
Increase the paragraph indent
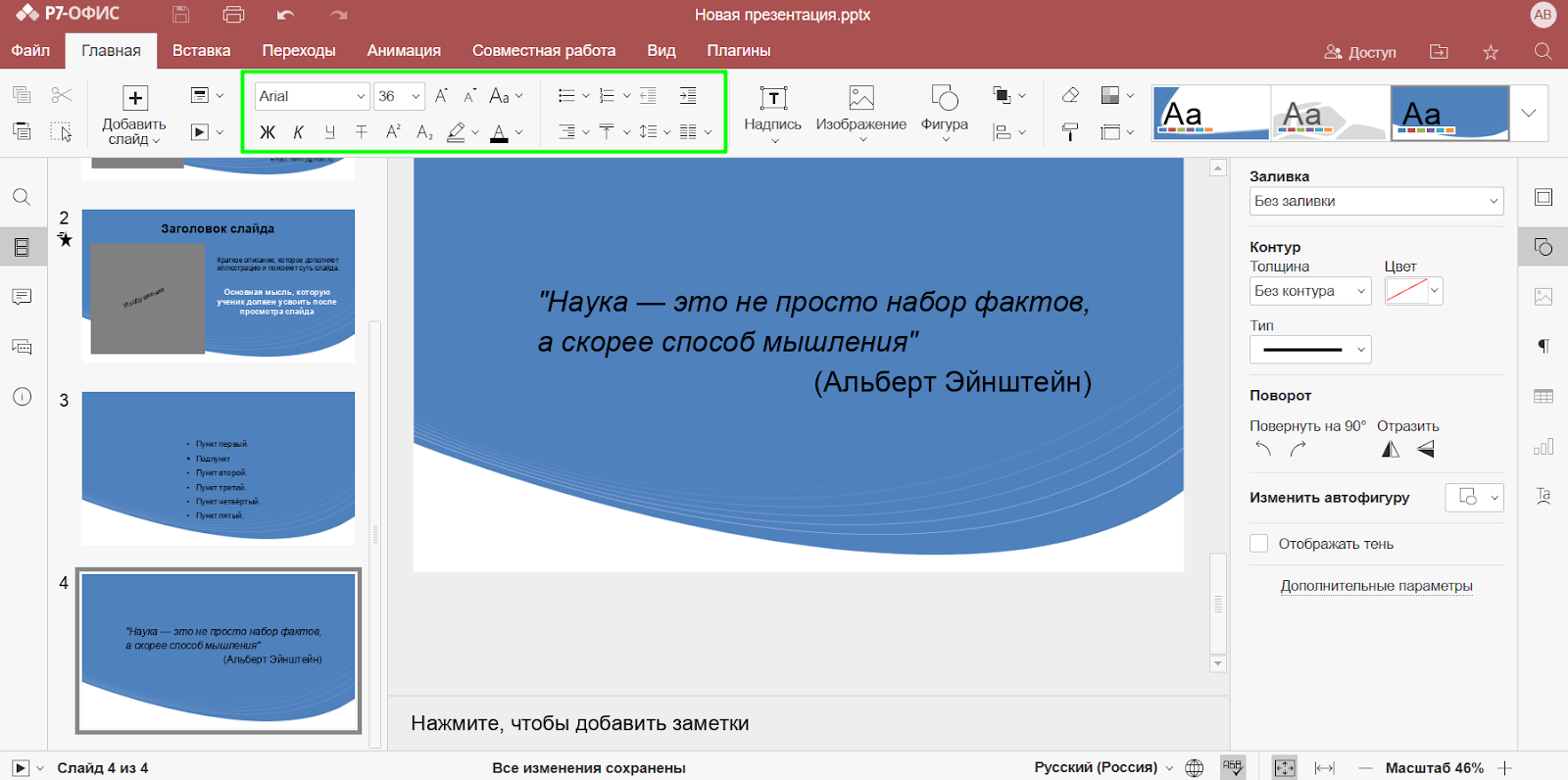click(688, 95)
